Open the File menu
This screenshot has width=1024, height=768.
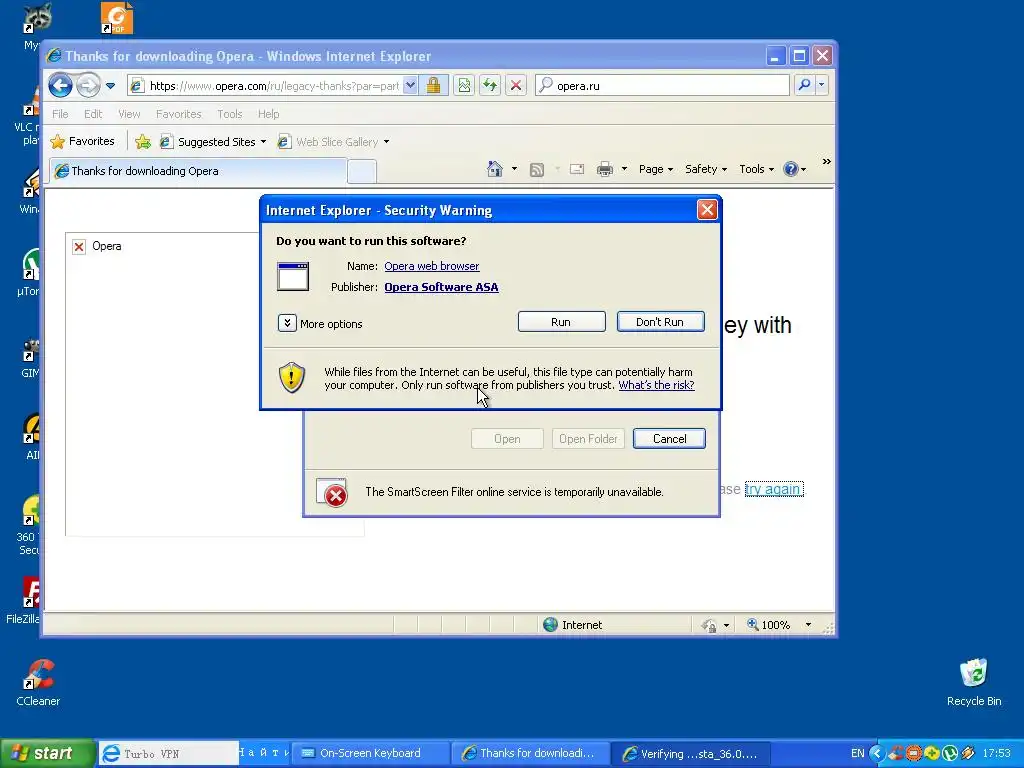pyautogui.click(x=60, y=114)
